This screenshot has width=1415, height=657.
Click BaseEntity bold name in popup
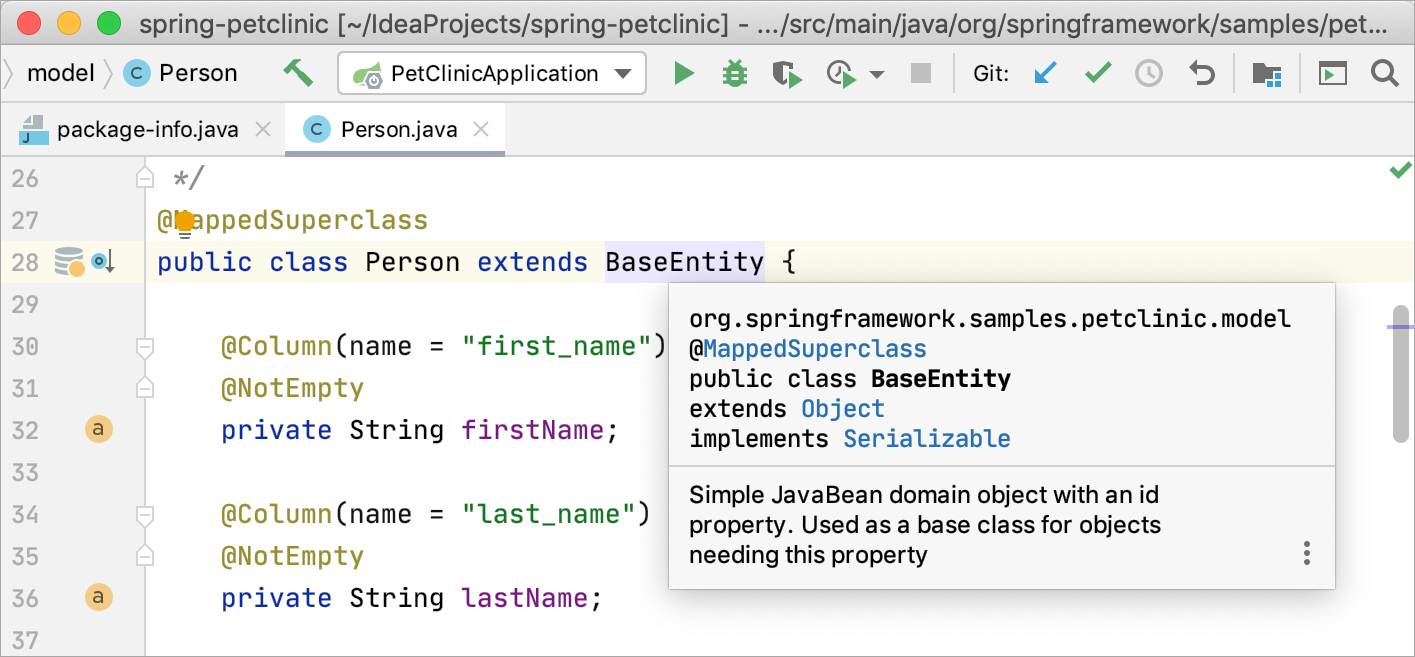pos(941,379)
